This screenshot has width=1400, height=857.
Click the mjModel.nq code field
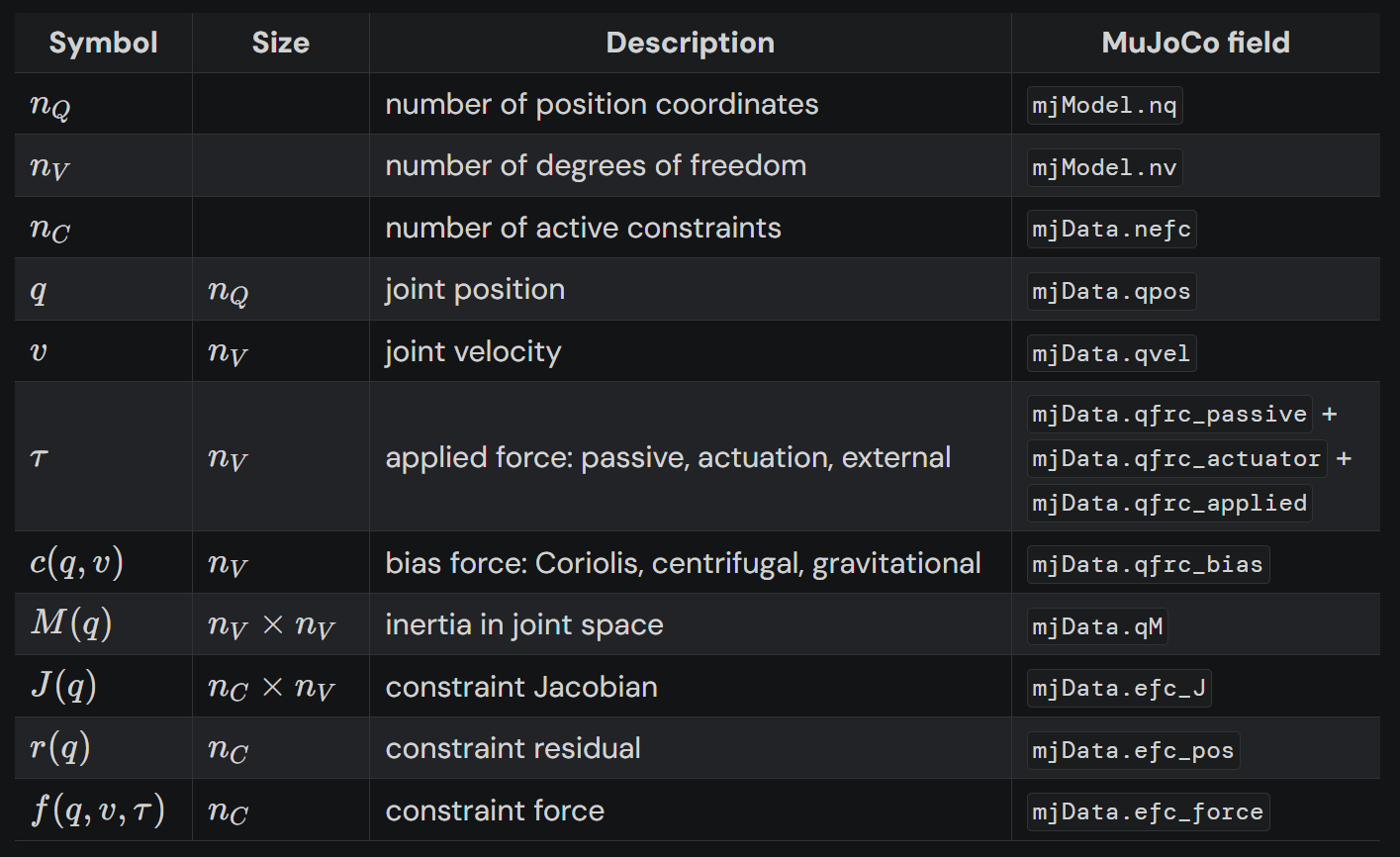pyautogui.click(x=1104, y=105)
